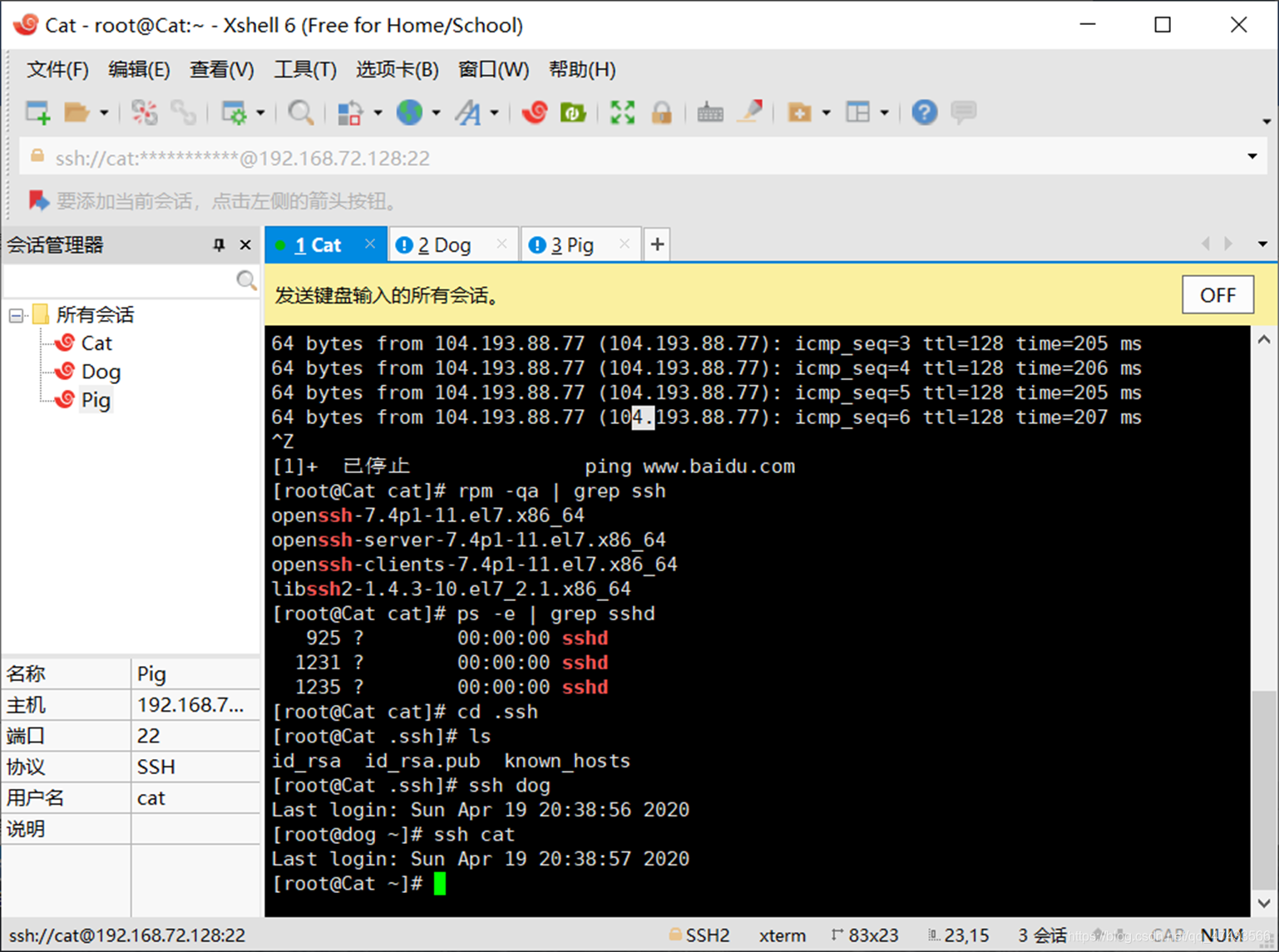The height and width of the screenshot is (952, 1279).
Task: Add a new tab with plus button
Action: coord(657,244)
